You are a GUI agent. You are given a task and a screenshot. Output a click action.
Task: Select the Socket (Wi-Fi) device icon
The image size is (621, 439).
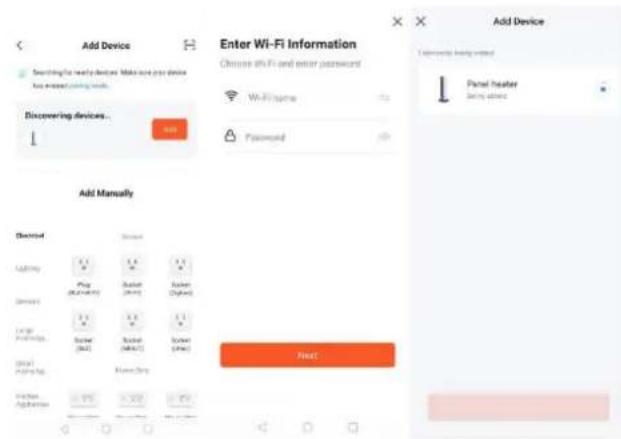click(x=132, y=266)
